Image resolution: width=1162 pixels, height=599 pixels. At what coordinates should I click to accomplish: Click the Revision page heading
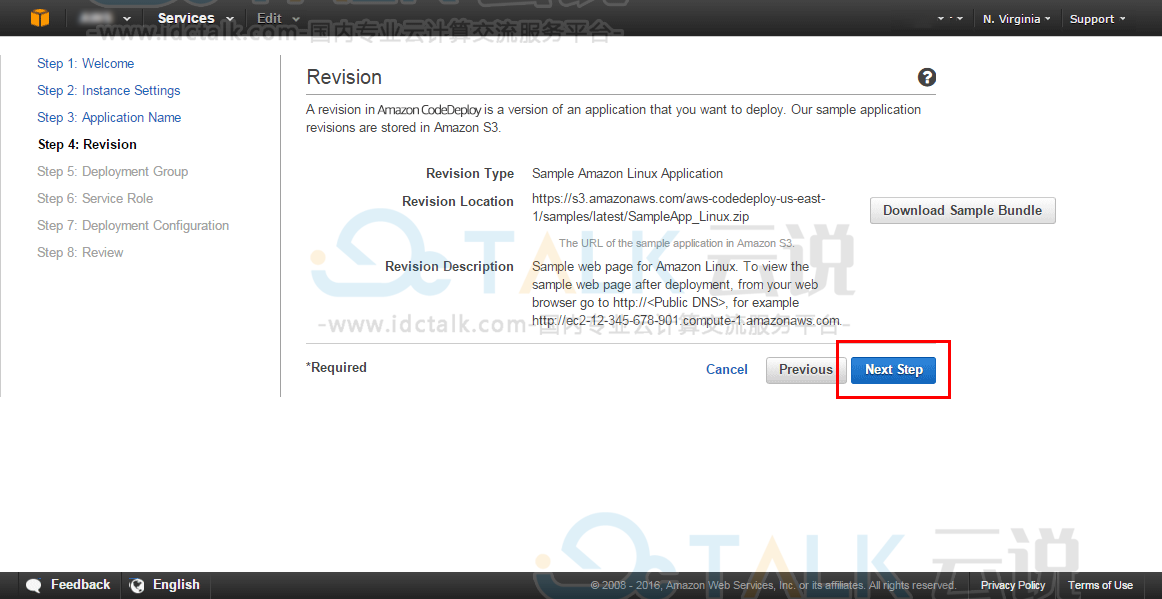click(x=344, y=77)
